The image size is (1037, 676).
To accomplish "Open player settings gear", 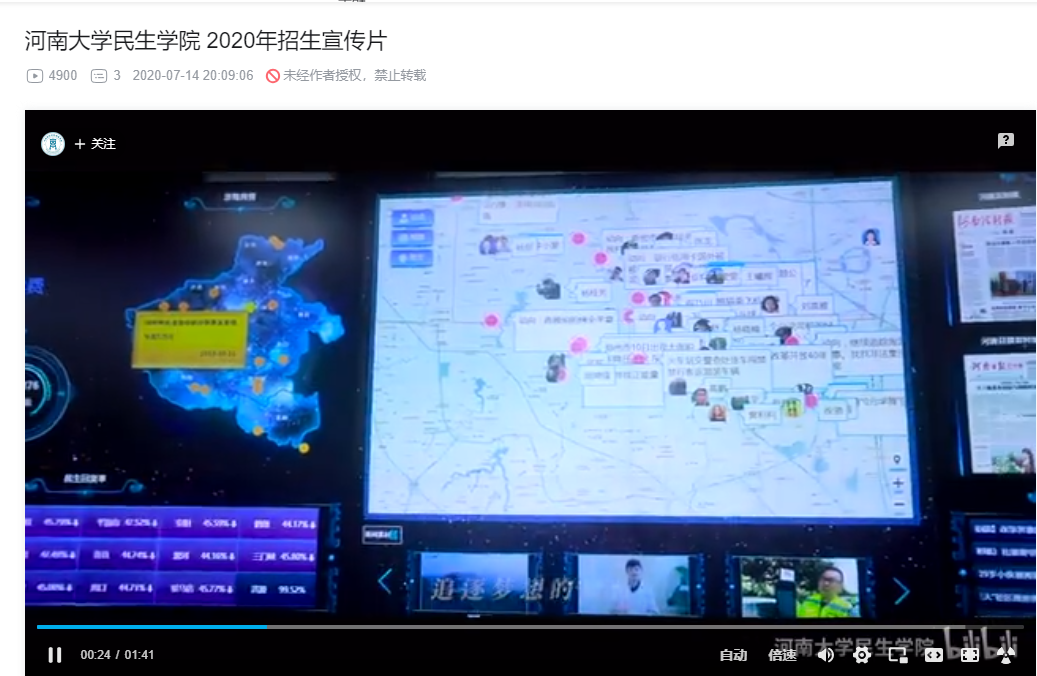I will (861, 655).
